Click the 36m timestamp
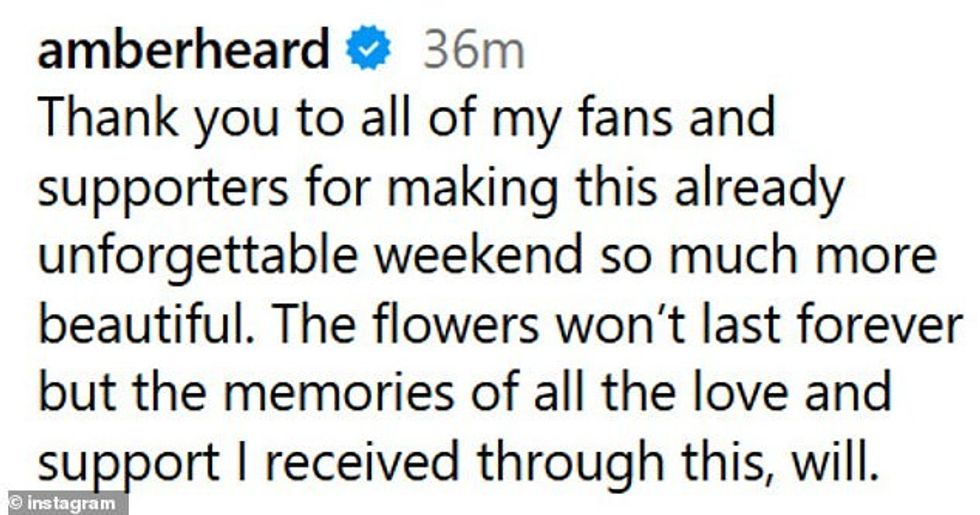Viewport: 980px width, 515px height. (472, 52)
